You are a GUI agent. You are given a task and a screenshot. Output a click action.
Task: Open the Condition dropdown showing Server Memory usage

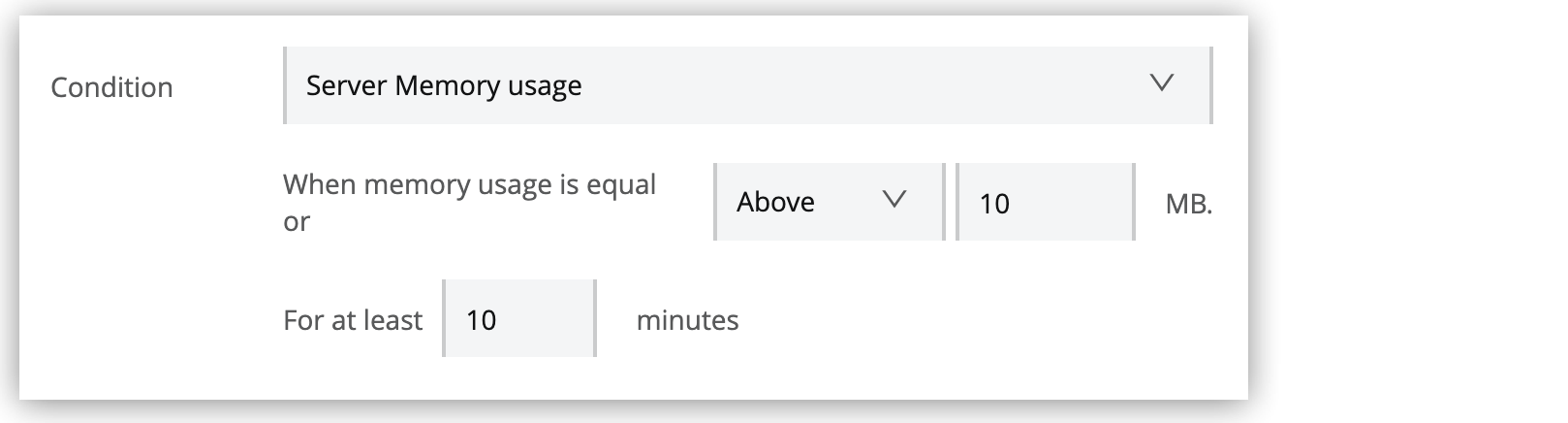pyautogui.click(x=746, y=85)
